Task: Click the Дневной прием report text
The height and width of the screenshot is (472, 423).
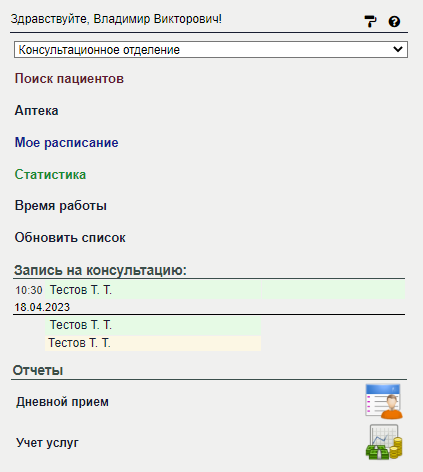Action: click(x=62, y=402)
